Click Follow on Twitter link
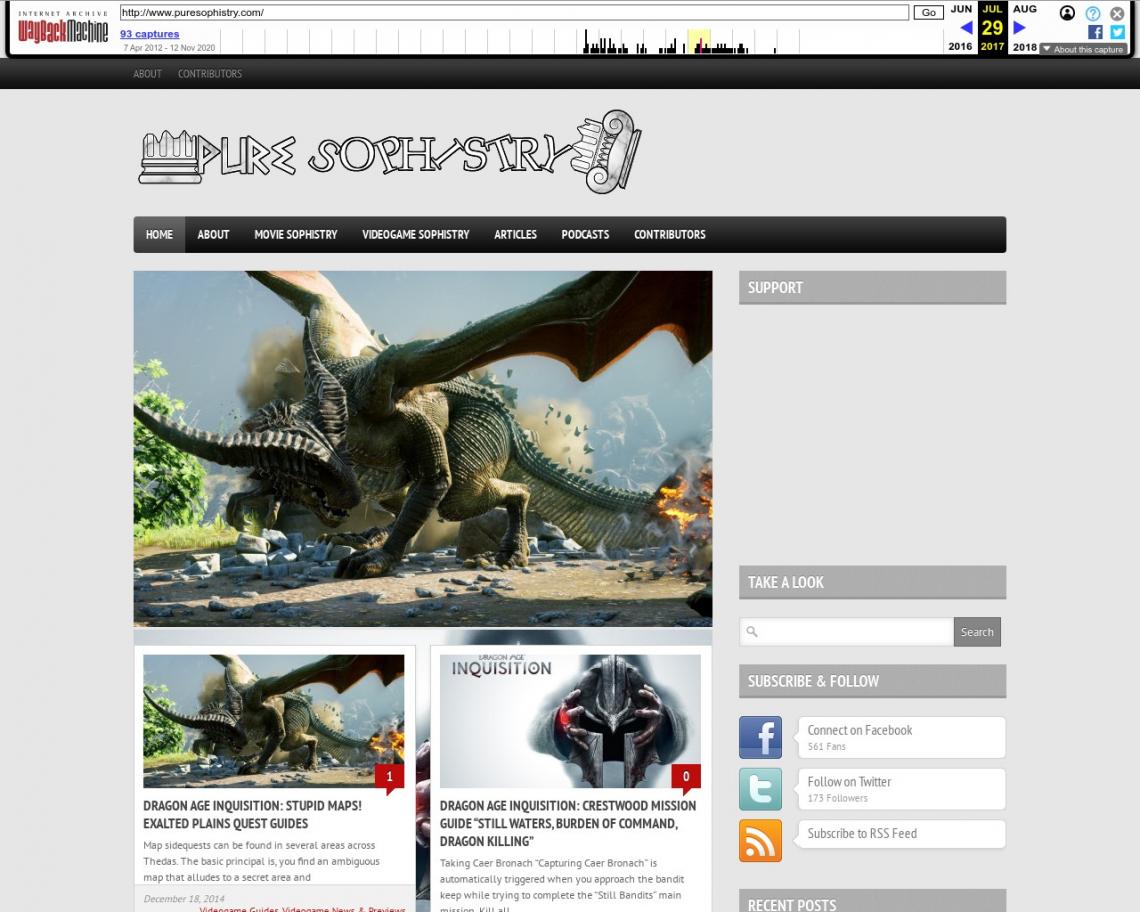The height and width of the screenshot is (912, 1140). tap(849, 782)
